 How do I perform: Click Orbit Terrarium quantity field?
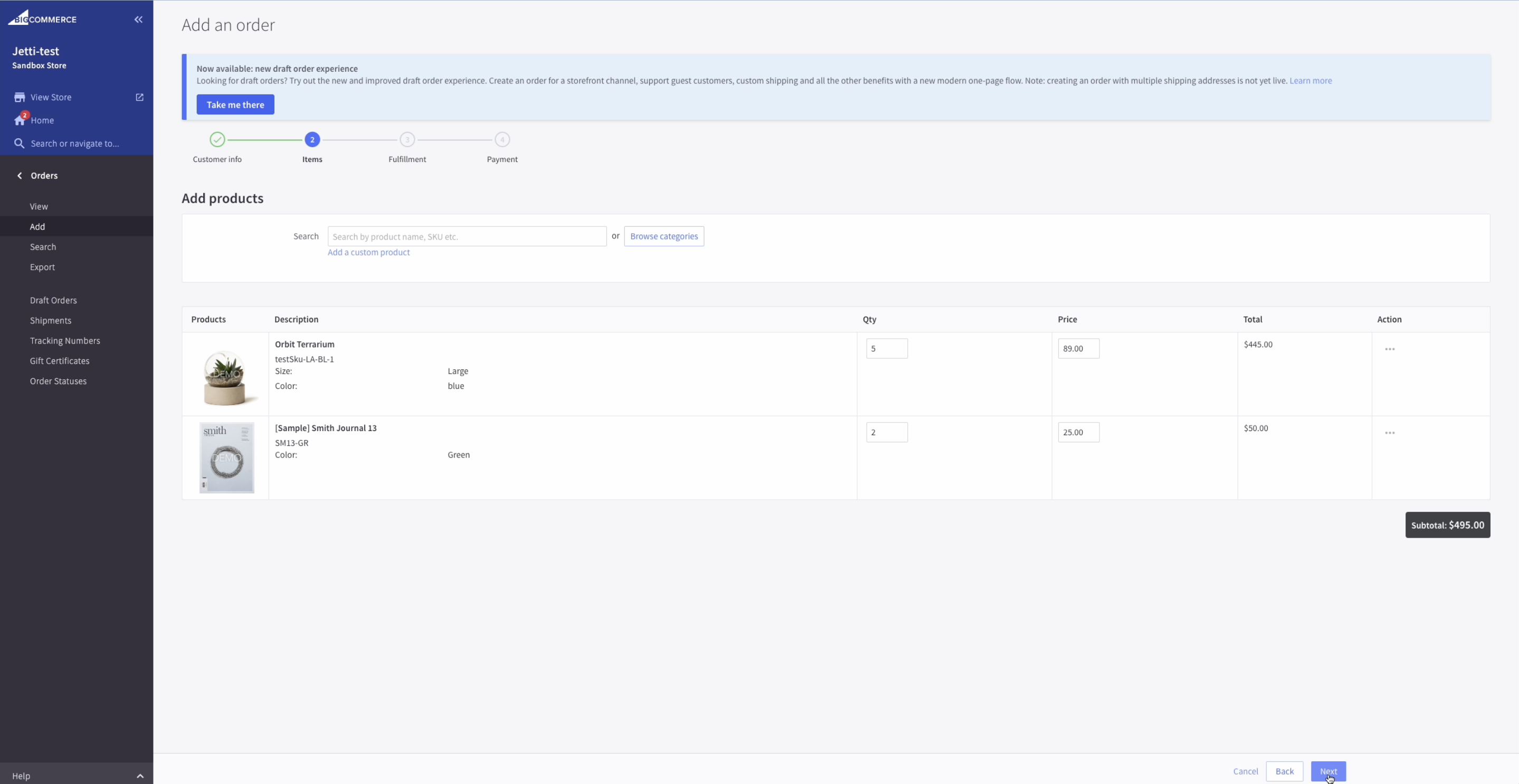tap(887, 348)
